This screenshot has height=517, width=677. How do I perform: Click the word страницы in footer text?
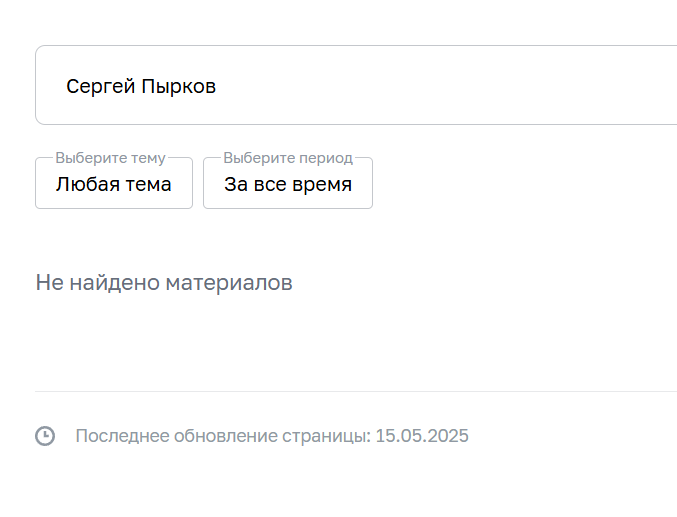click(325, 436)
